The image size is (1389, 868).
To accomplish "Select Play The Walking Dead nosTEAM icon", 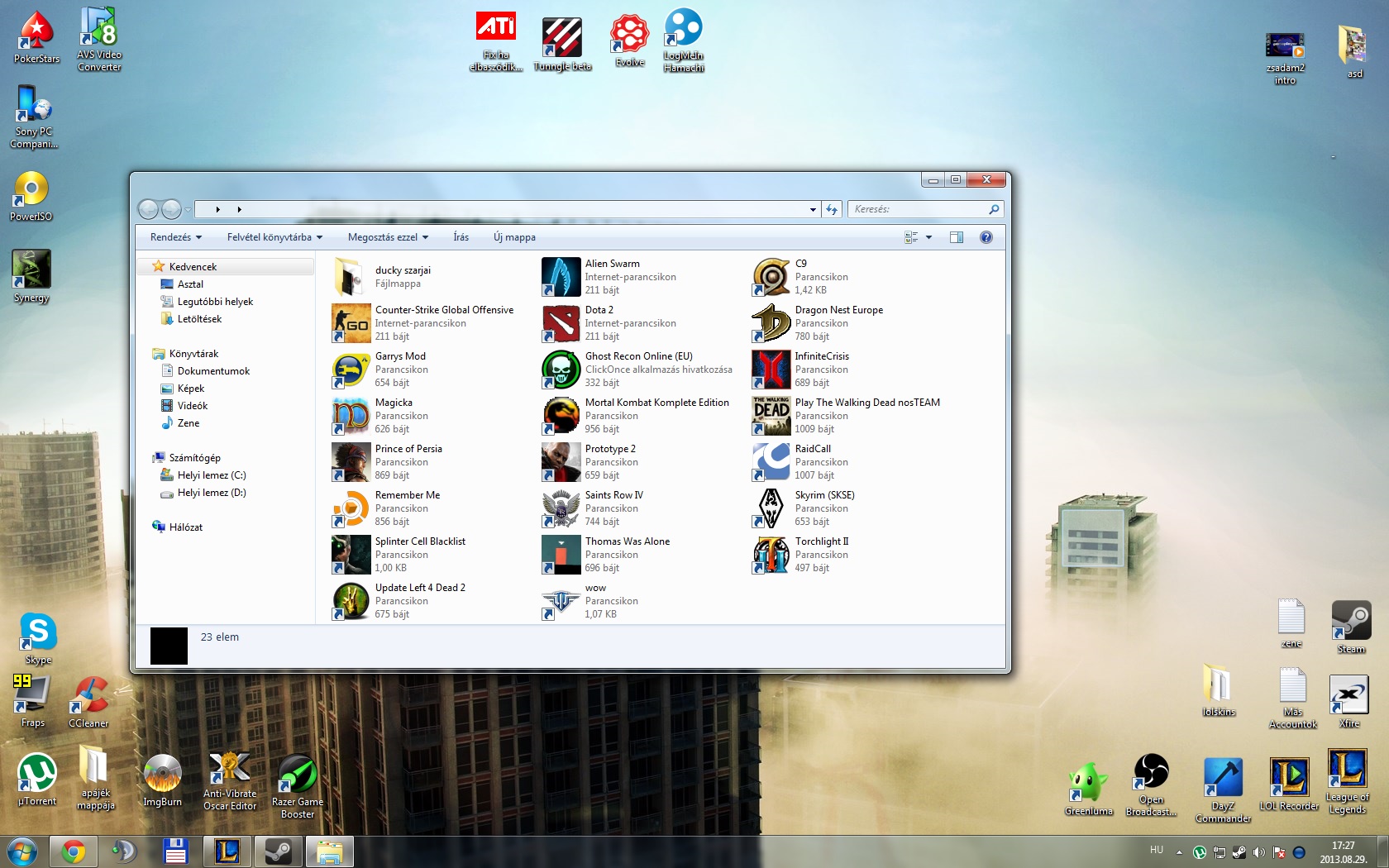I will (771, 416).
